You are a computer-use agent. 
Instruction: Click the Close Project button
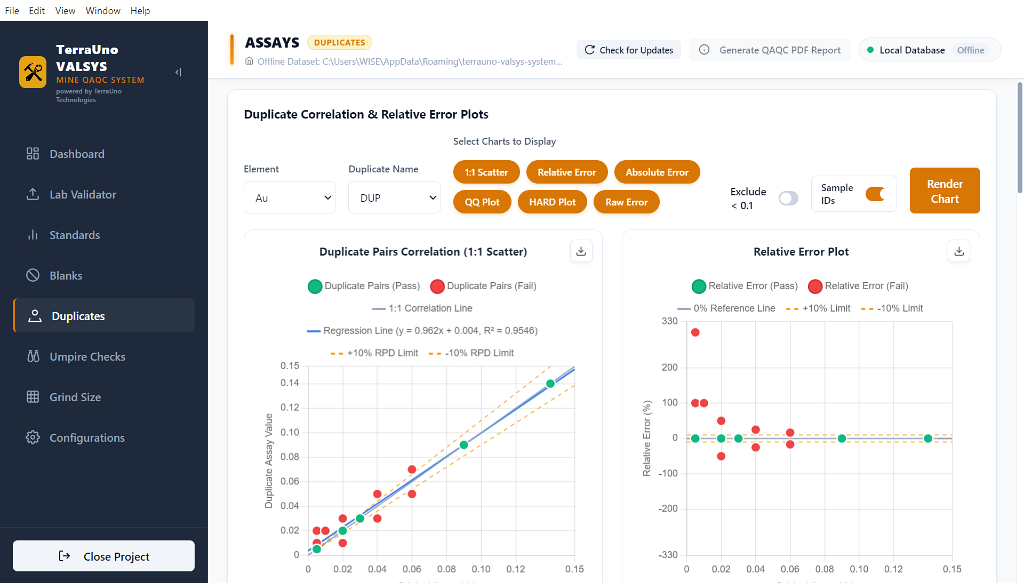point(104,556)
